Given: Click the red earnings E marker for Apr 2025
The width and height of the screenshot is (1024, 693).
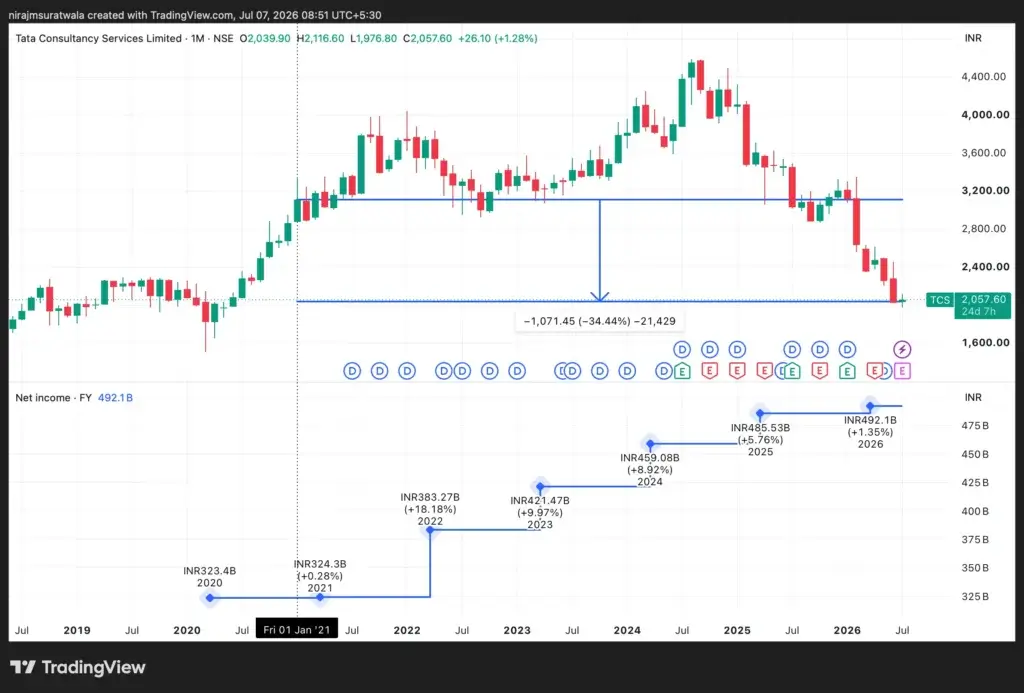Looking at the screenshot, I should [x=765, y=371].
